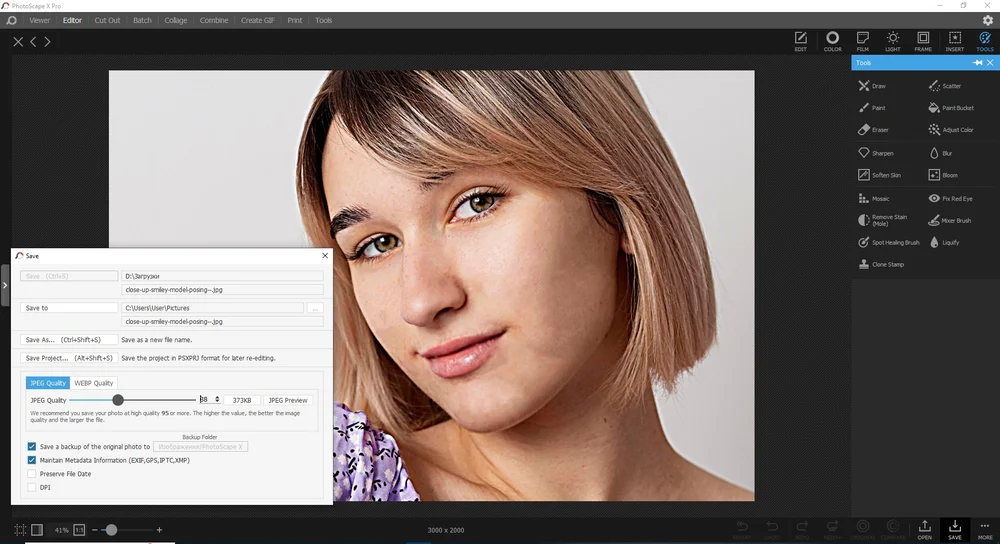The width and height of the screenshot is (1000, 544).
Task: Close the Save dialog
Action: [x=325, y=255]
